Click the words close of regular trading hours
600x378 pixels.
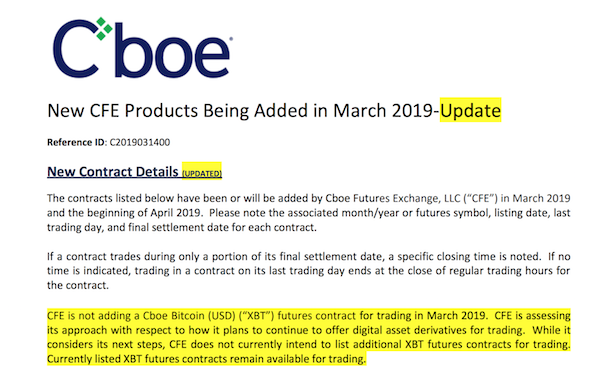[480, 271]
